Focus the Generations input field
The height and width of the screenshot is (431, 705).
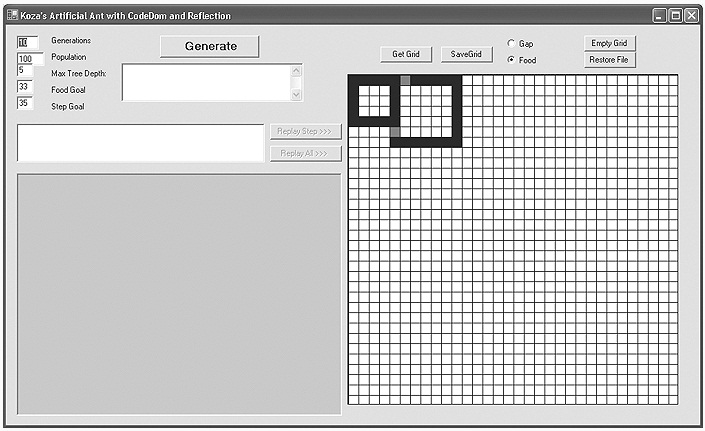pos(28,42)
